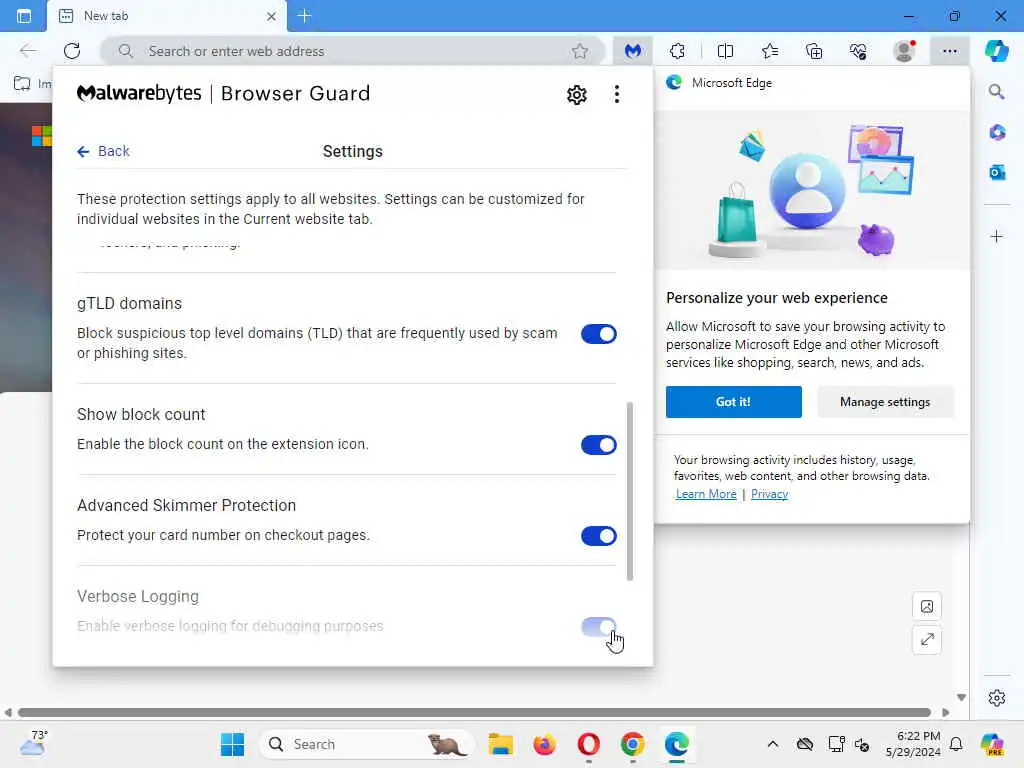Toggle Advanced Skimmer Protection switch
Screen dimensions: 1024x768
pyautogui.click(x=599, y=536)
